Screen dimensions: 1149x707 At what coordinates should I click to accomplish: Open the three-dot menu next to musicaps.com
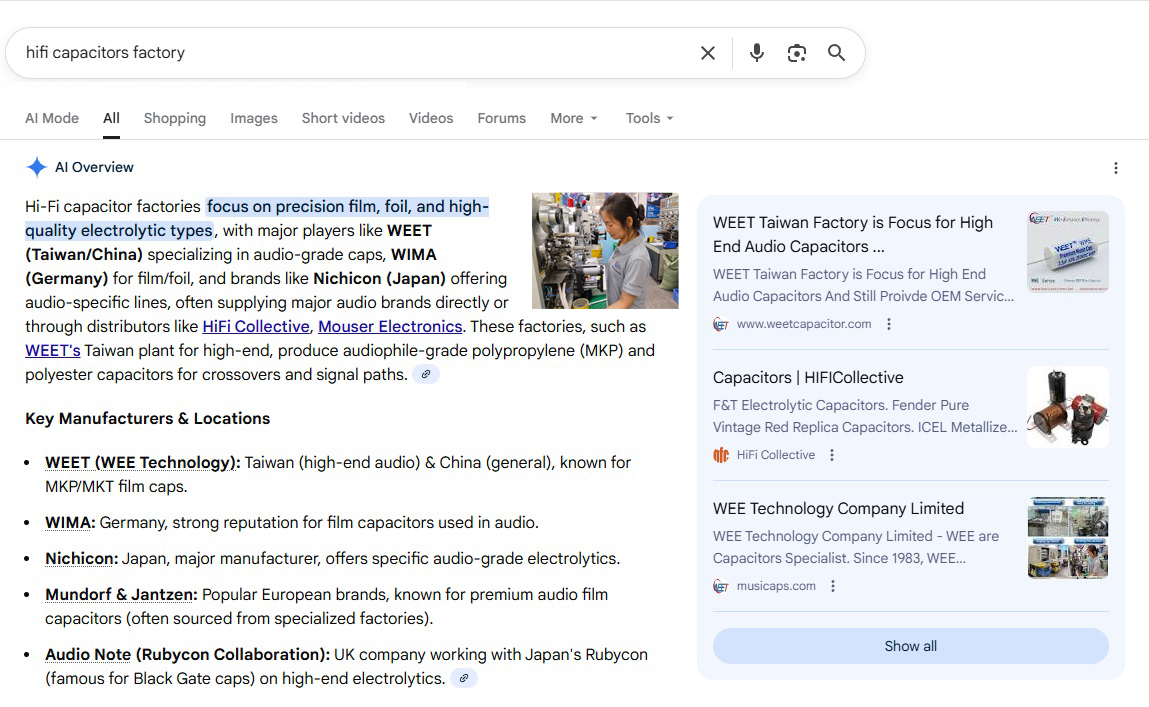tap(833, 585)
